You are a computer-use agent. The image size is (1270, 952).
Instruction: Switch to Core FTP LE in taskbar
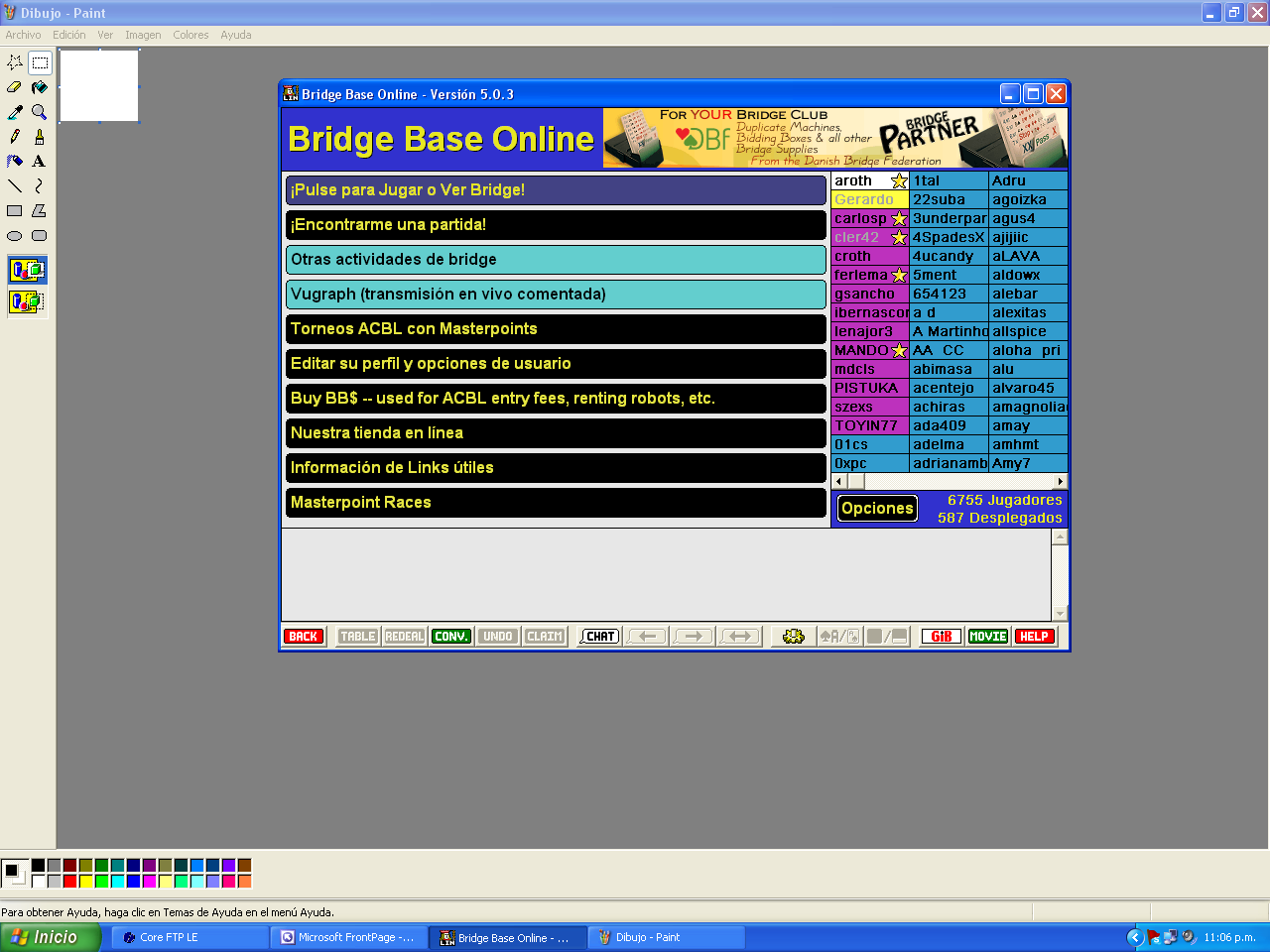point(189,937)
